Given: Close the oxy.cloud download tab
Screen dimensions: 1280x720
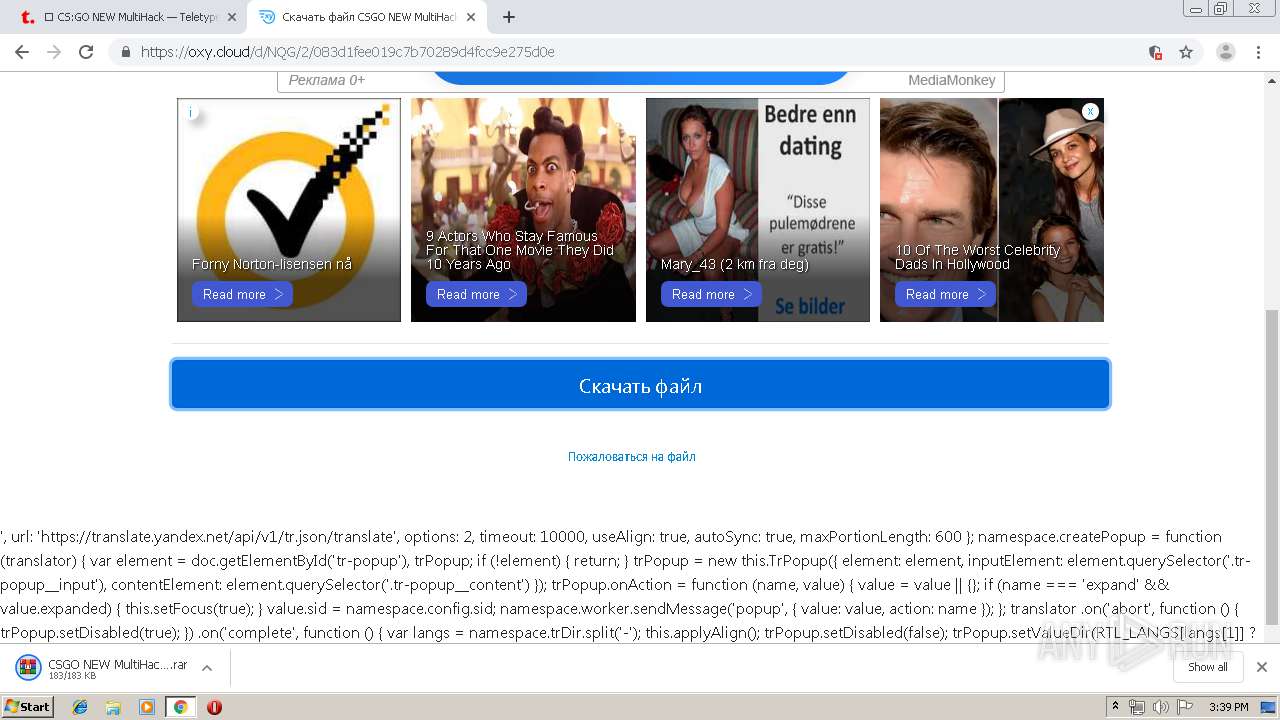Looking at the screenshot, I should pos(470,17).
